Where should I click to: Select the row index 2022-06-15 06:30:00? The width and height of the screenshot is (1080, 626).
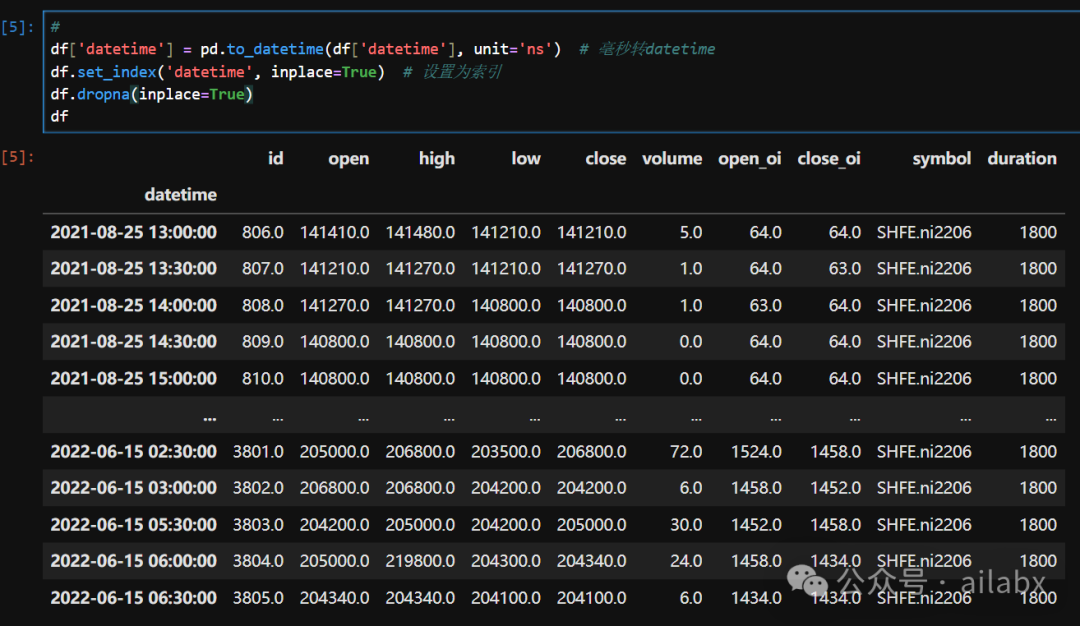pyautogui.click(x=134, y=598)
